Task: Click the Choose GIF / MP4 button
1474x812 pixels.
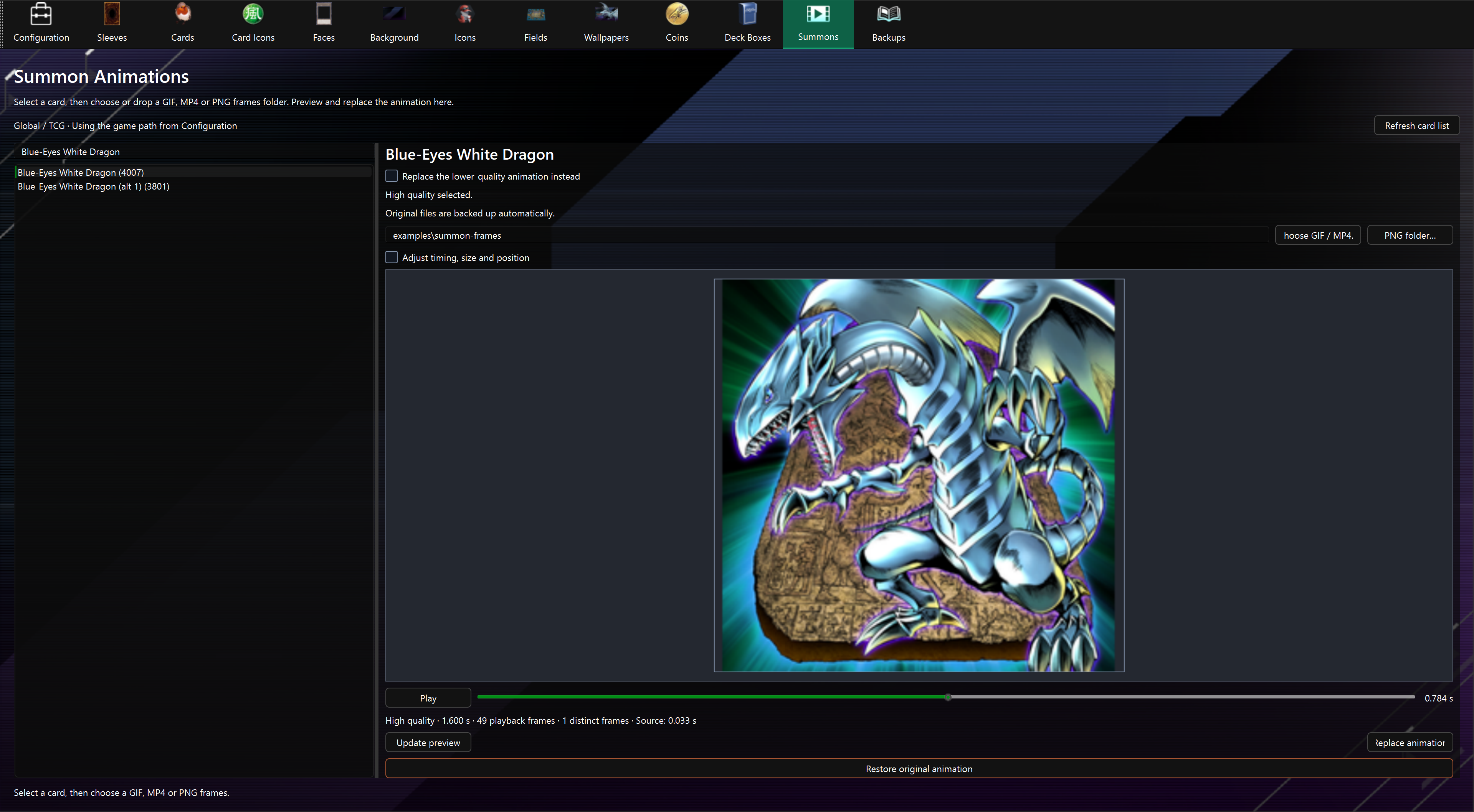Action: pos(1318,235)
